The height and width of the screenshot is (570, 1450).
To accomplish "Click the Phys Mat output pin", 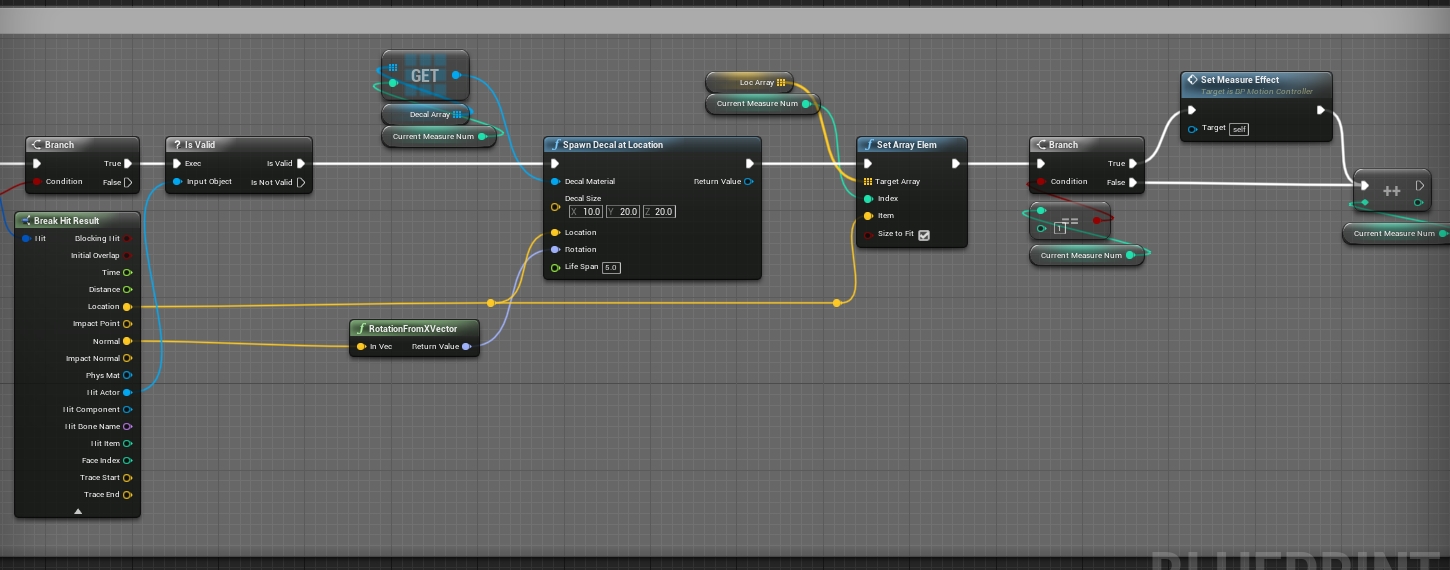I will [127, 375].
